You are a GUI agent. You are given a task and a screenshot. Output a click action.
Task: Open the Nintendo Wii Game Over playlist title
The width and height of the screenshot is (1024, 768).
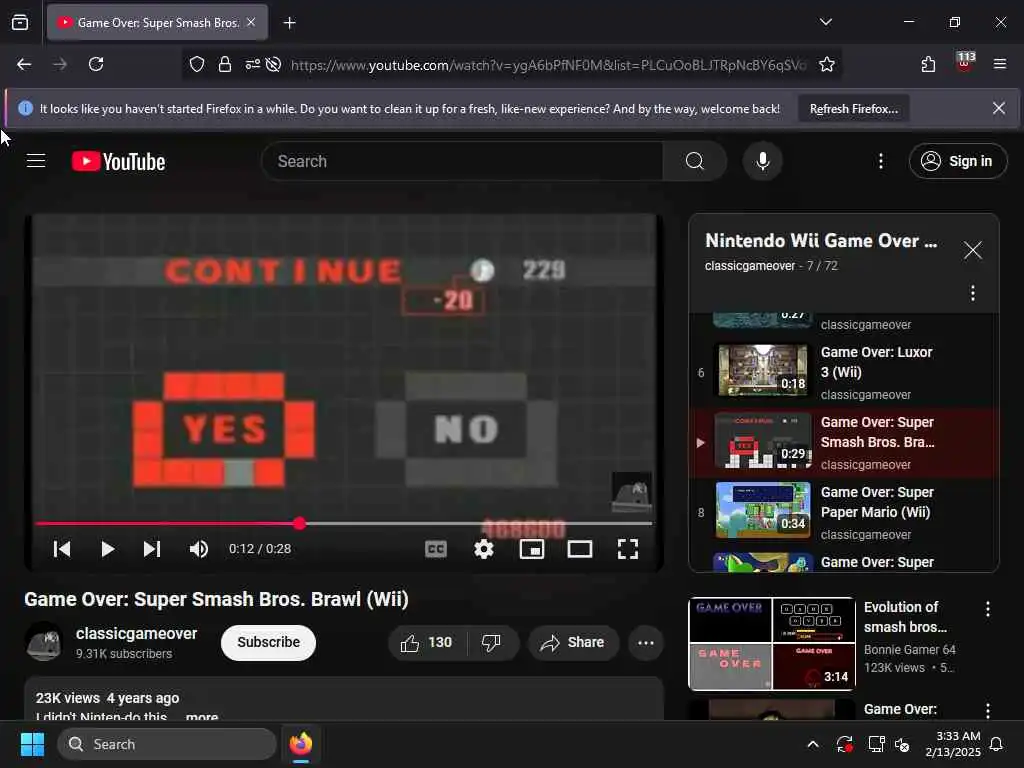click(x=821, y=241)
